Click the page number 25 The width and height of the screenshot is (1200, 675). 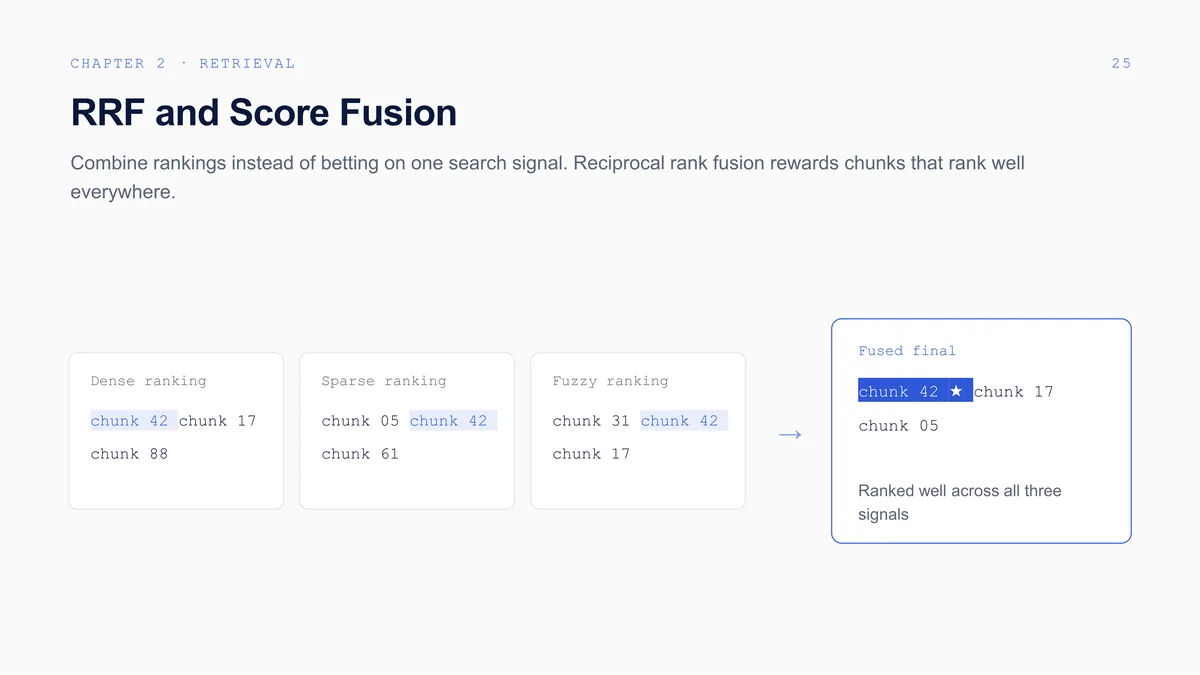point(1121,63)
